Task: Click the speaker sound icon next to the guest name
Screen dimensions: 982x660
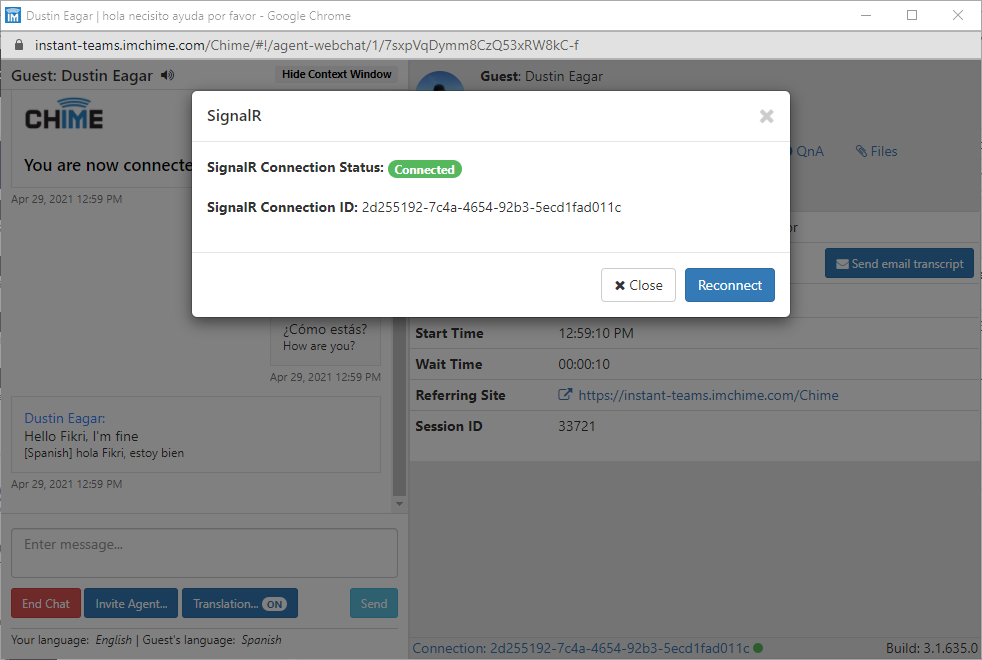Action: point(167,75)
